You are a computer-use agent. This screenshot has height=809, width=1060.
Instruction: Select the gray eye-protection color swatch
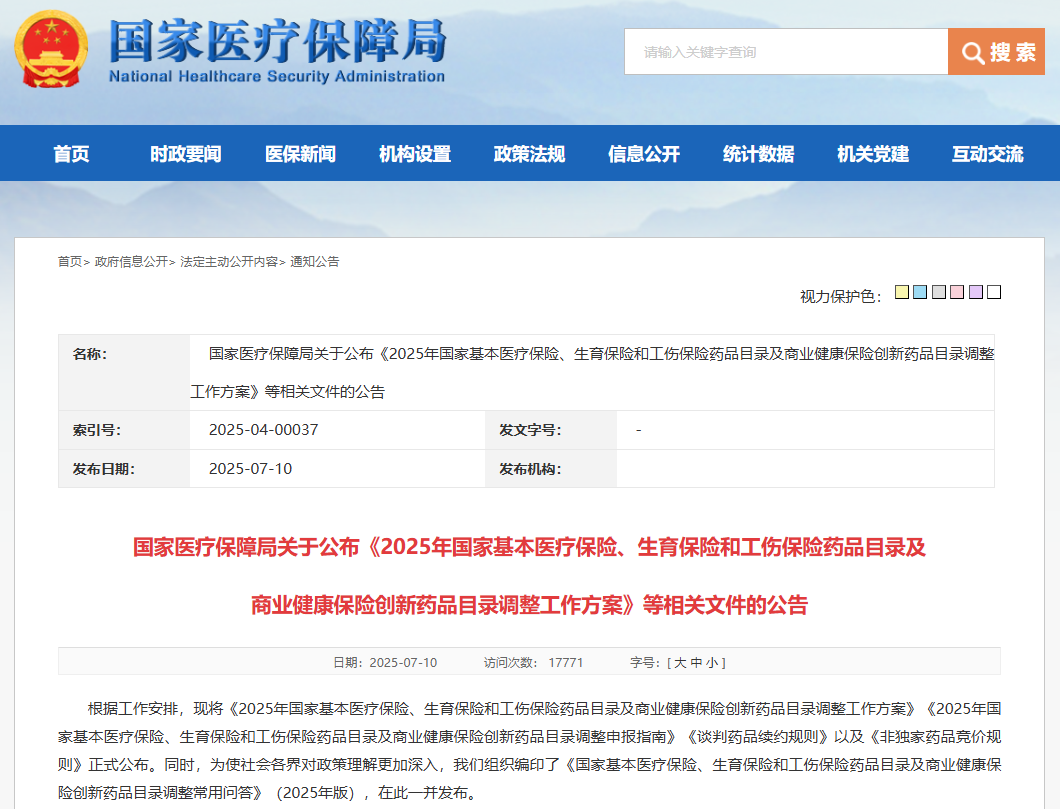tap(938, 292)
